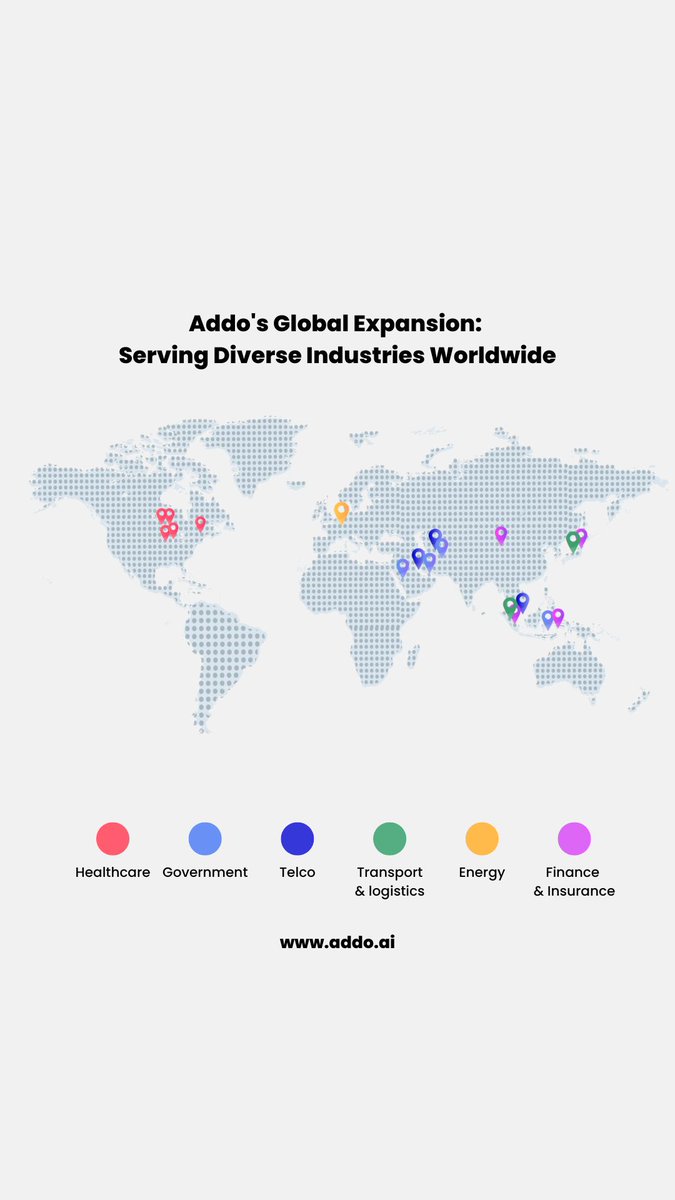Select the dark-blue Telco pin in Southeast Asia
Image resolution: width=675 pixels, height=1200 pixels.
coord(522,602)
